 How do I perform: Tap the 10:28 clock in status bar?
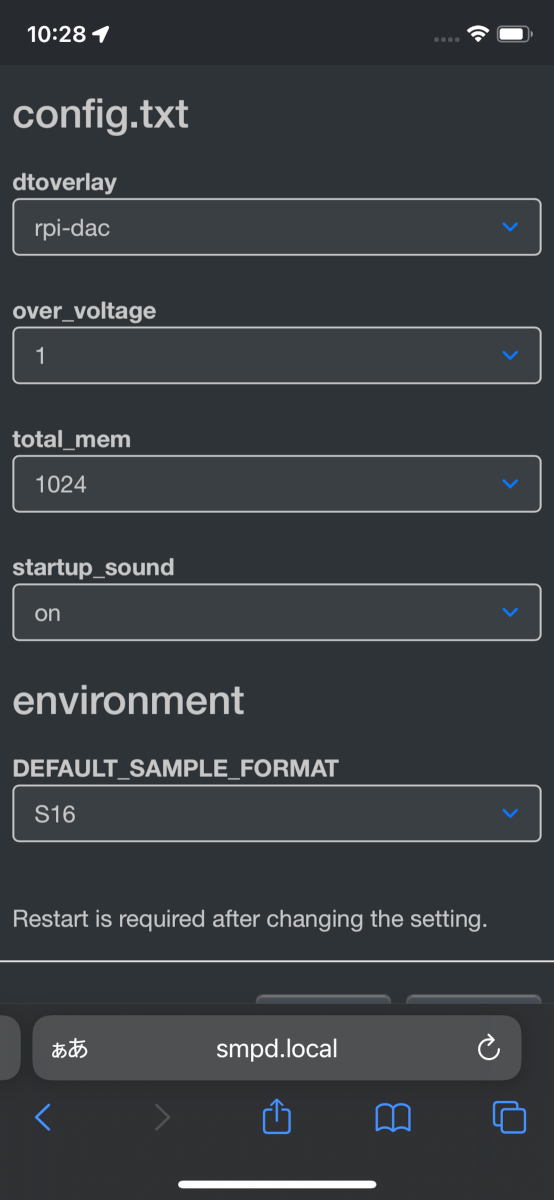point(55,34)
